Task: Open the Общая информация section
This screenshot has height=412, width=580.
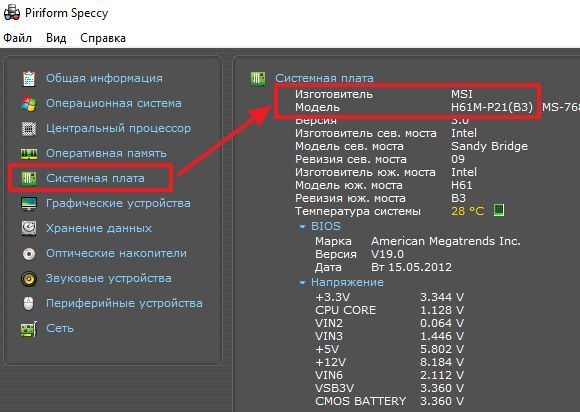Action: coord(104,78)
